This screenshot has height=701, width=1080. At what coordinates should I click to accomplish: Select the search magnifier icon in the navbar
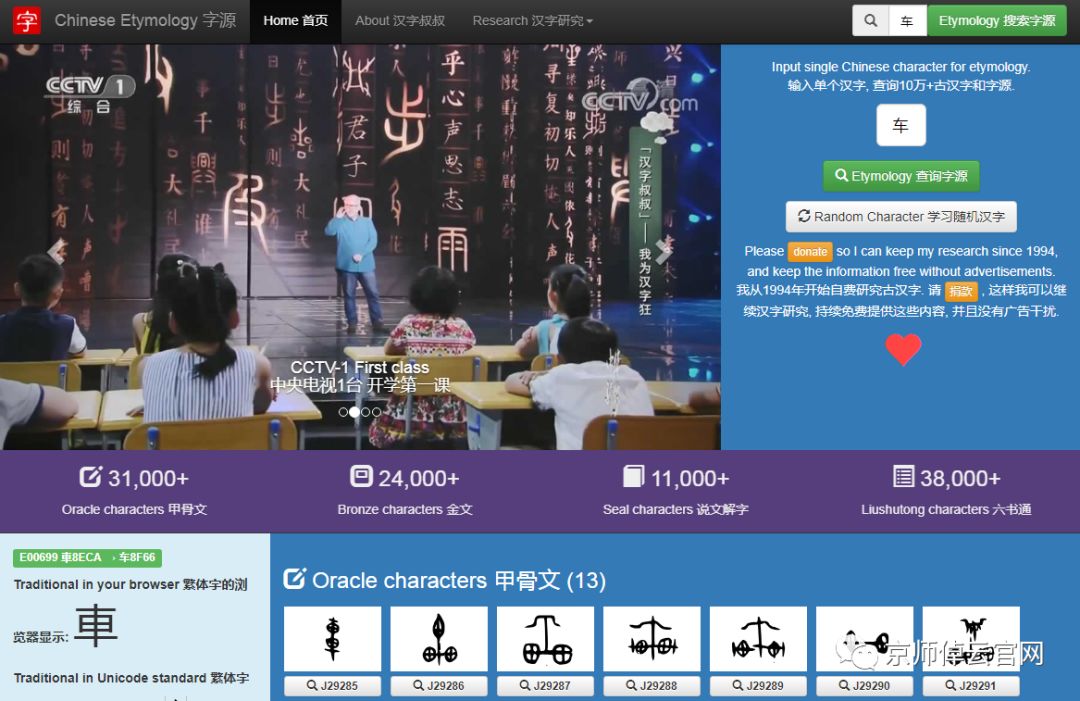870,19
